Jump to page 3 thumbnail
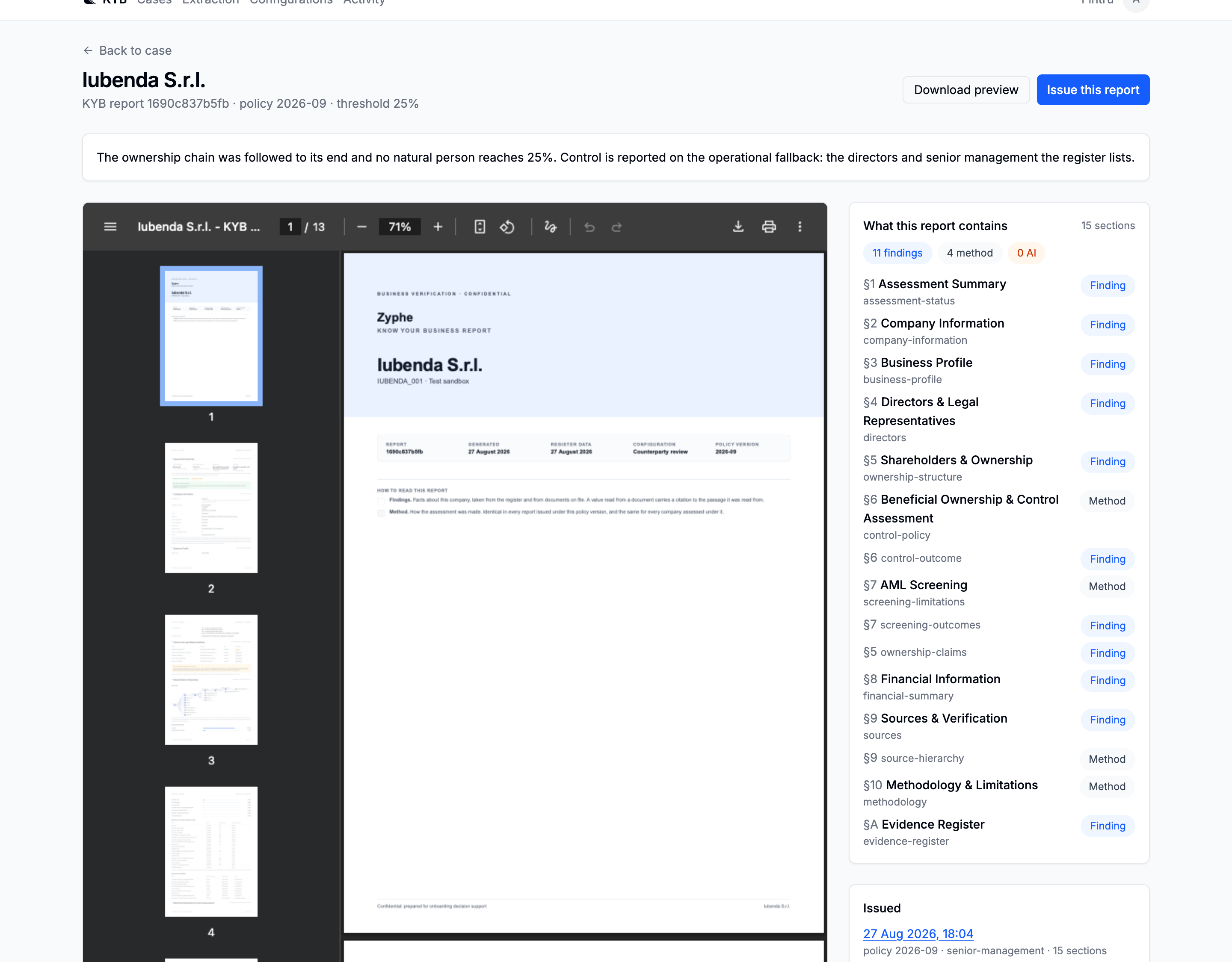 coord(211,679)
